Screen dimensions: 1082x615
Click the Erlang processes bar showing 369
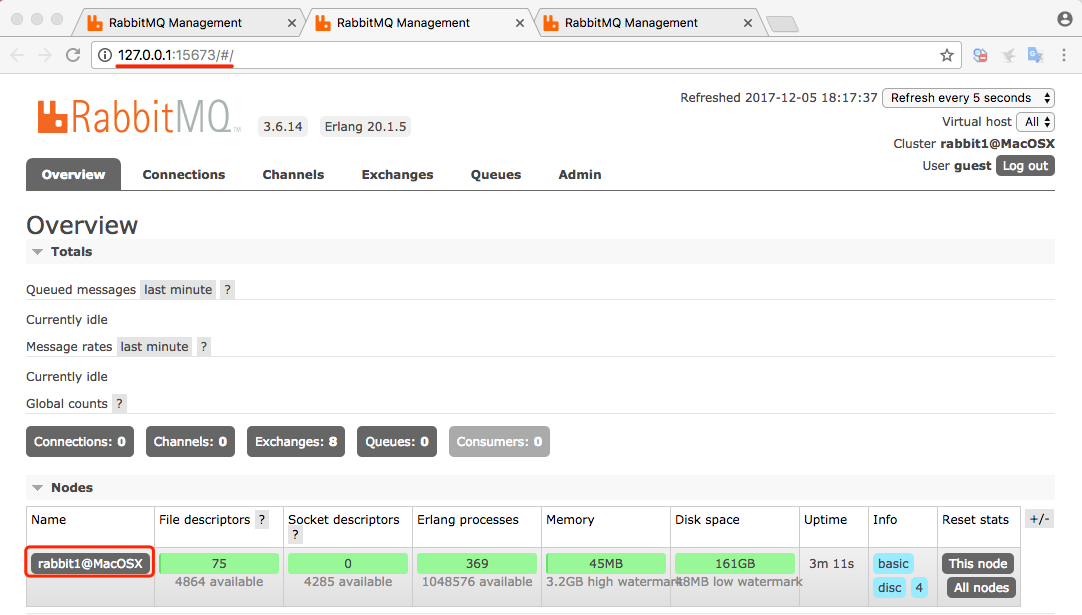click(477, 563)
